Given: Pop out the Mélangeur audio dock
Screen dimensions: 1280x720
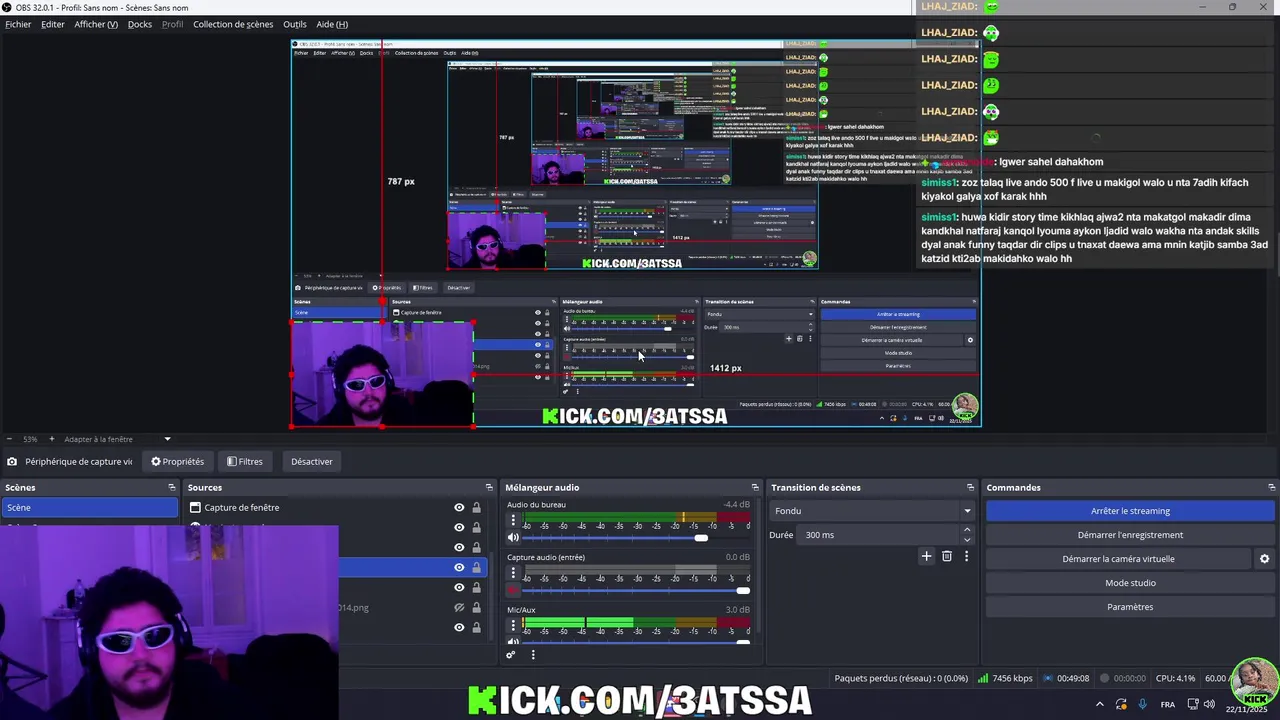Looking at the screenshot, I should pos(755,487).
